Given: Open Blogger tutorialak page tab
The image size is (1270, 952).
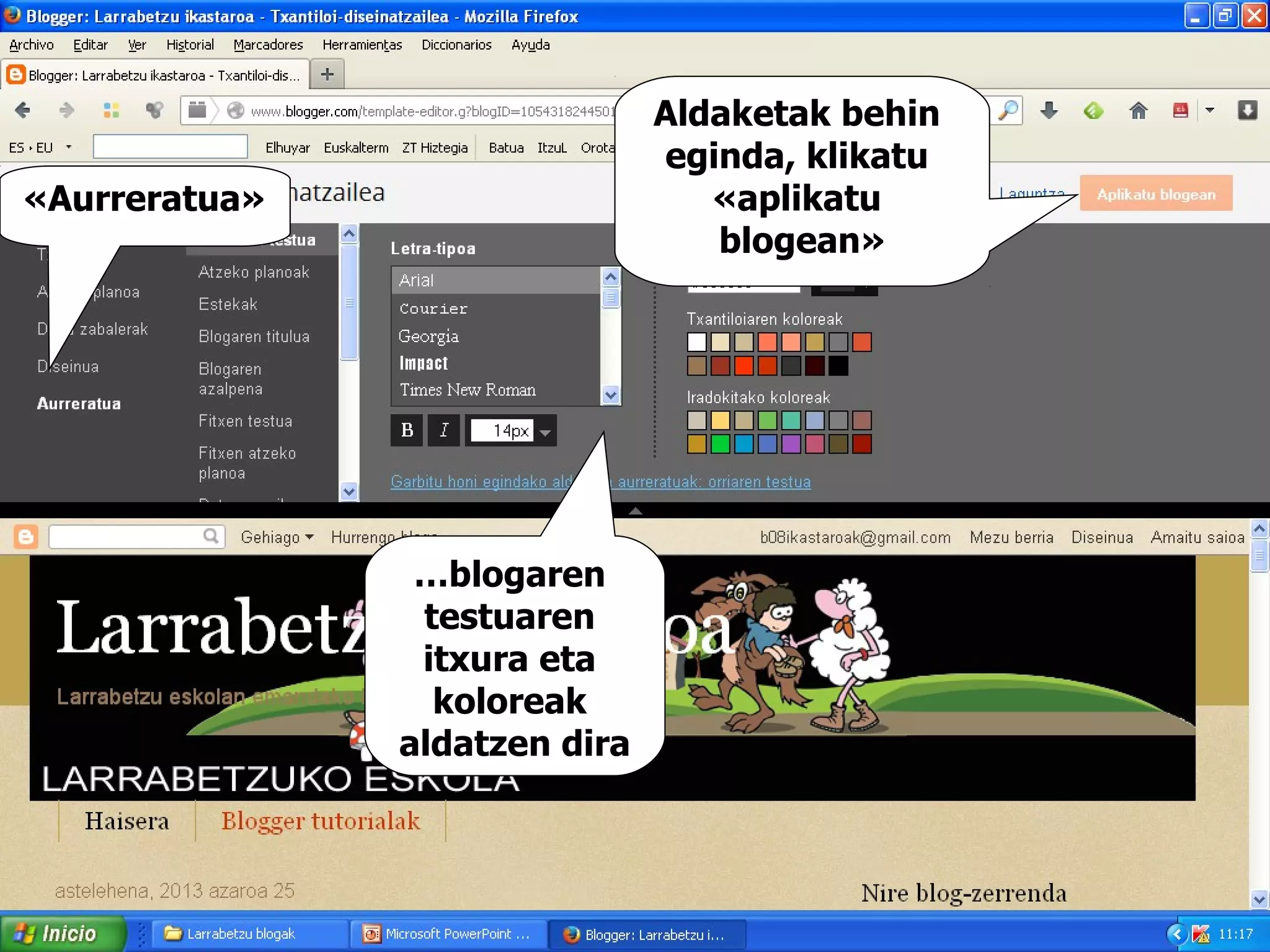Looking at the screenshot, I should pos(321,821).
